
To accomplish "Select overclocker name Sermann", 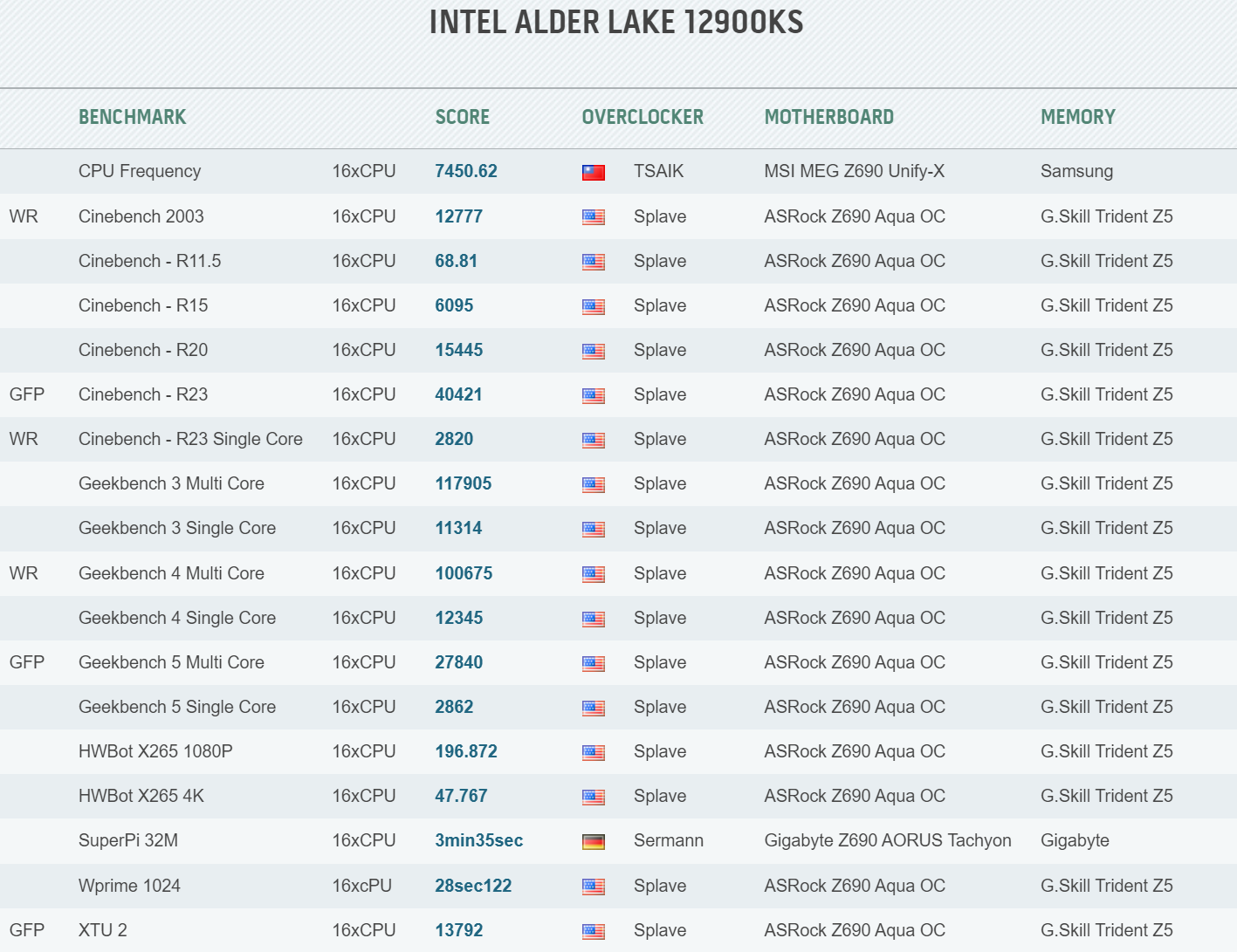I will tap(669, 840).
